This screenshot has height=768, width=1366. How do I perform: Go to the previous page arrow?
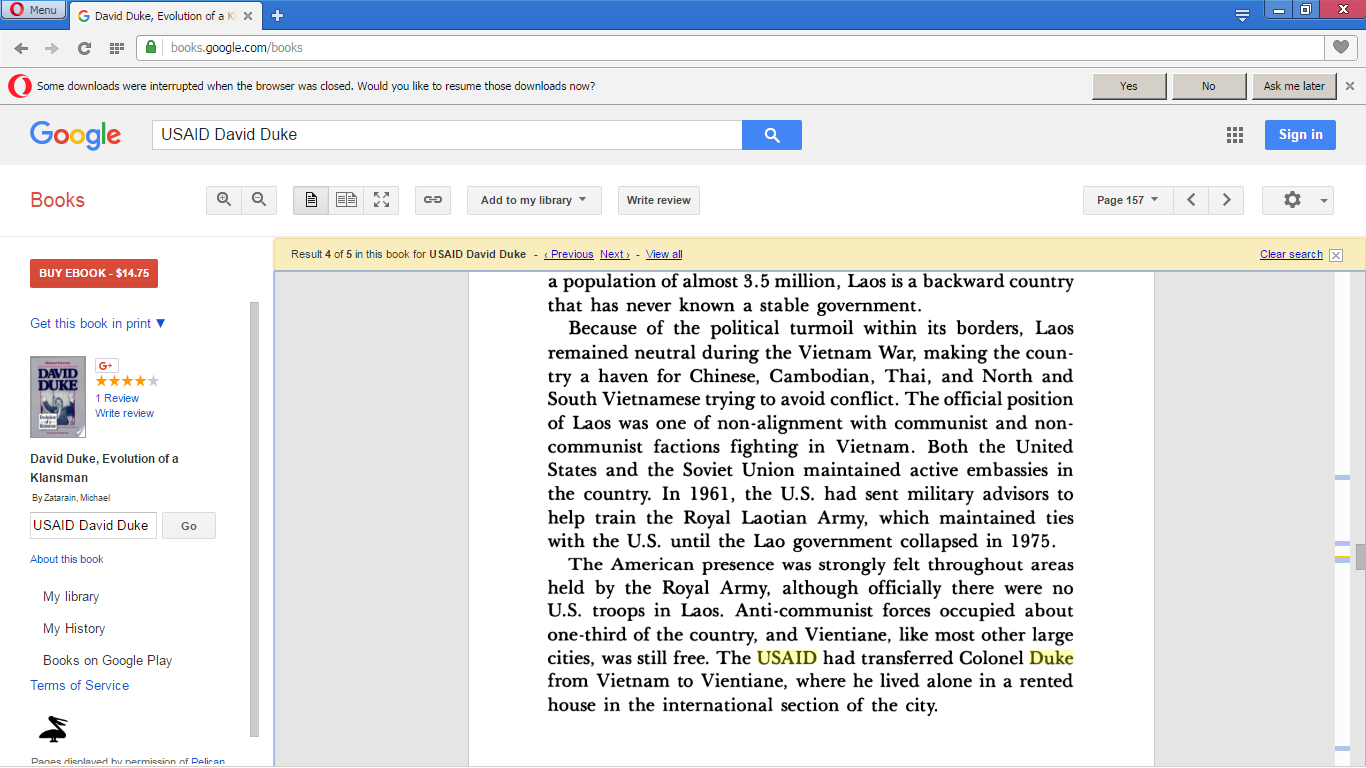pos(1191,200)
